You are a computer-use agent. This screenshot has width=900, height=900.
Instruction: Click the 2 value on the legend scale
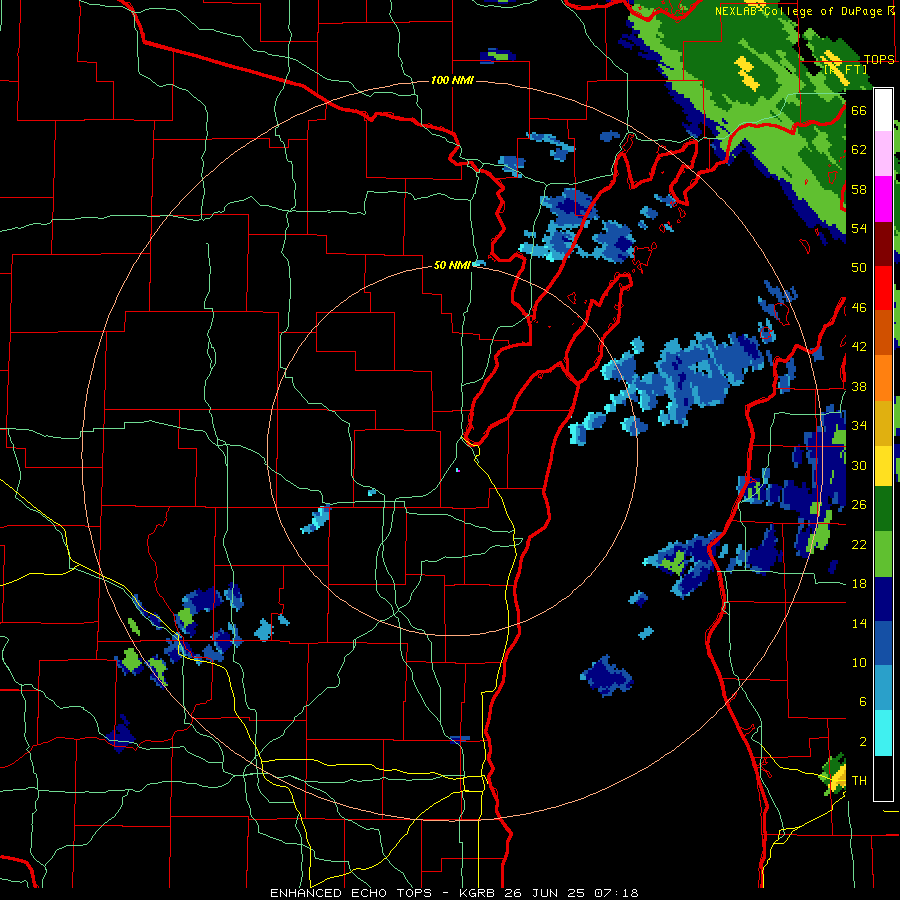[862, 742]
